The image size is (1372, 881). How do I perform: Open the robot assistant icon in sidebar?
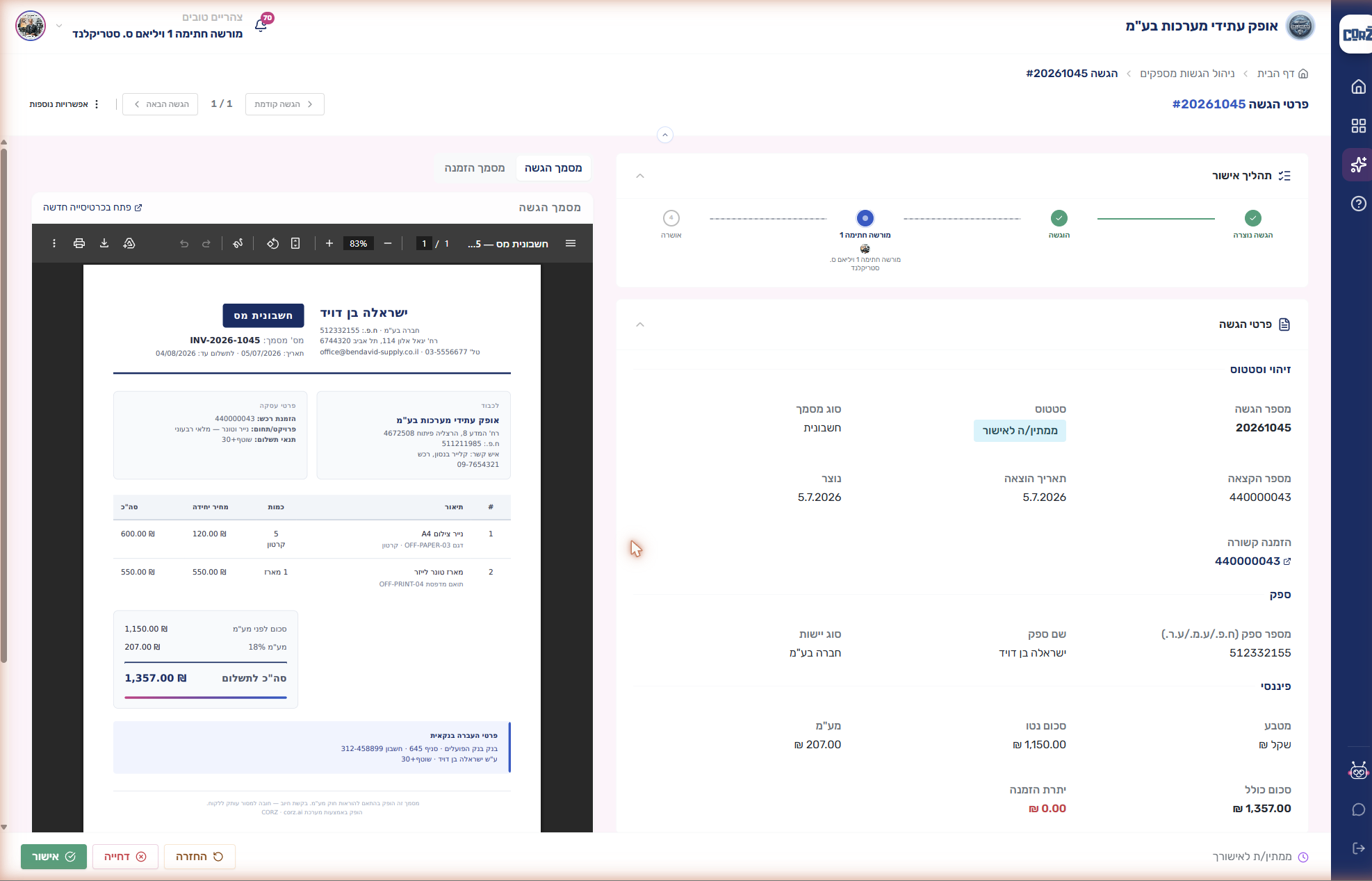[x=1358, y=771]
